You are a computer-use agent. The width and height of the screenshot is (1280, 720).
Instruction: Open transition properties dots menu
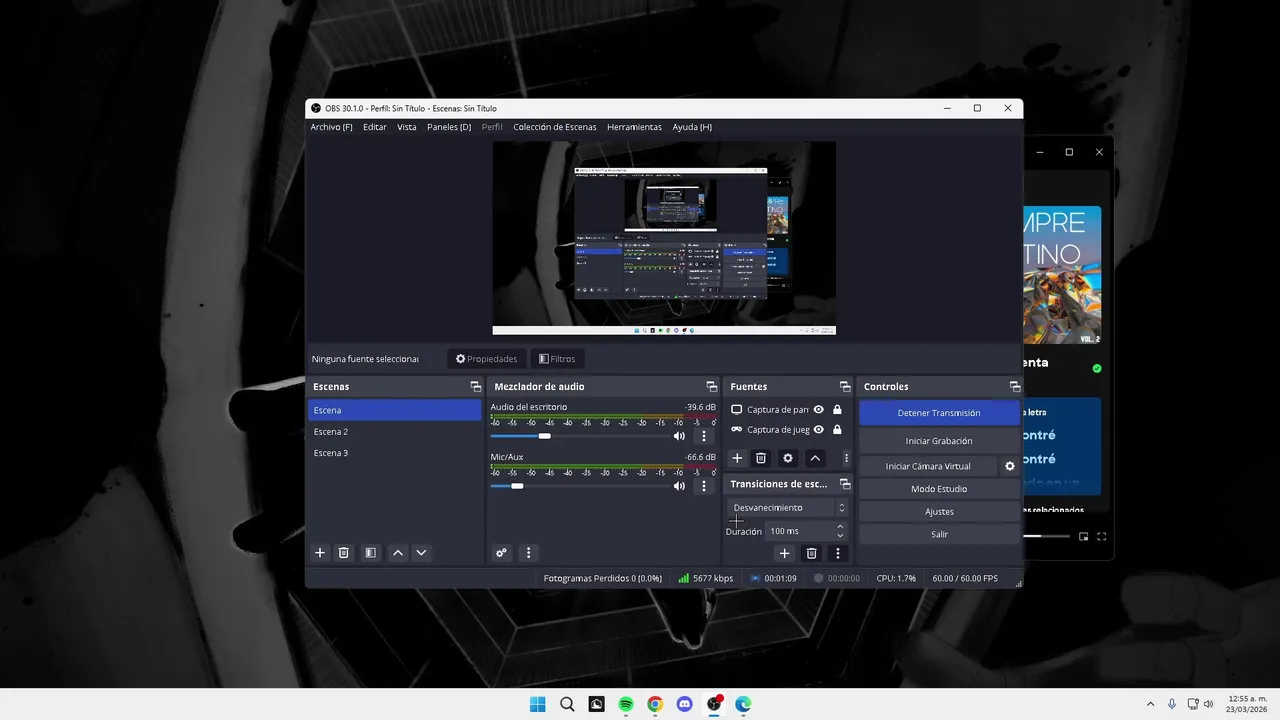(838, 553)
